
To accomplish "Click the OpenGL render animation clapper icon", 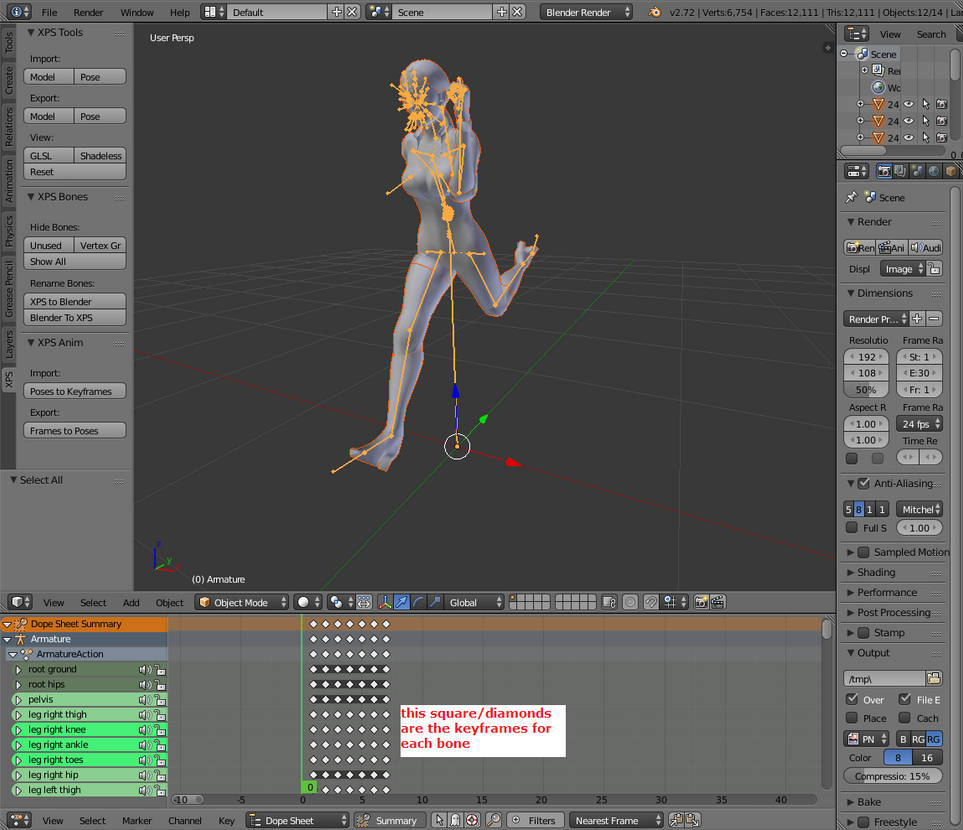I will (718, 602).
